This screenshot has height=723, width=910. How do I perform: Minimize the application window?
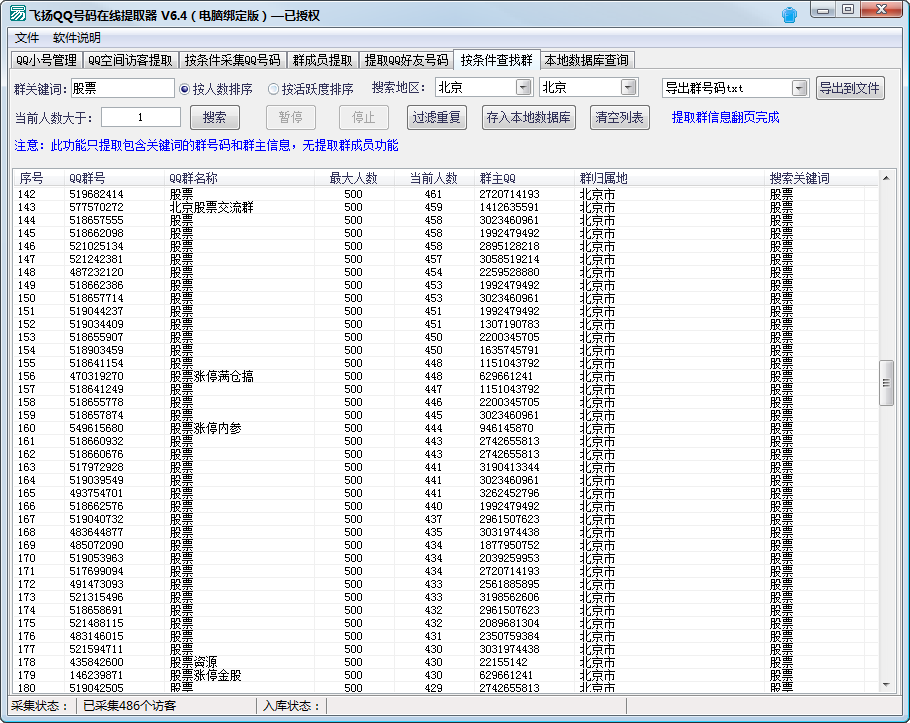coord(823,10)
